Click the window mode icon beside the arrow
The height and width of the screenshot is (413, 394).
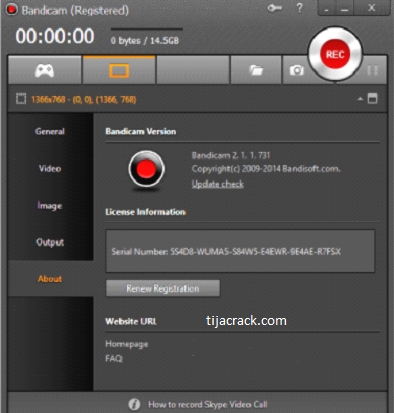(373, 99)
